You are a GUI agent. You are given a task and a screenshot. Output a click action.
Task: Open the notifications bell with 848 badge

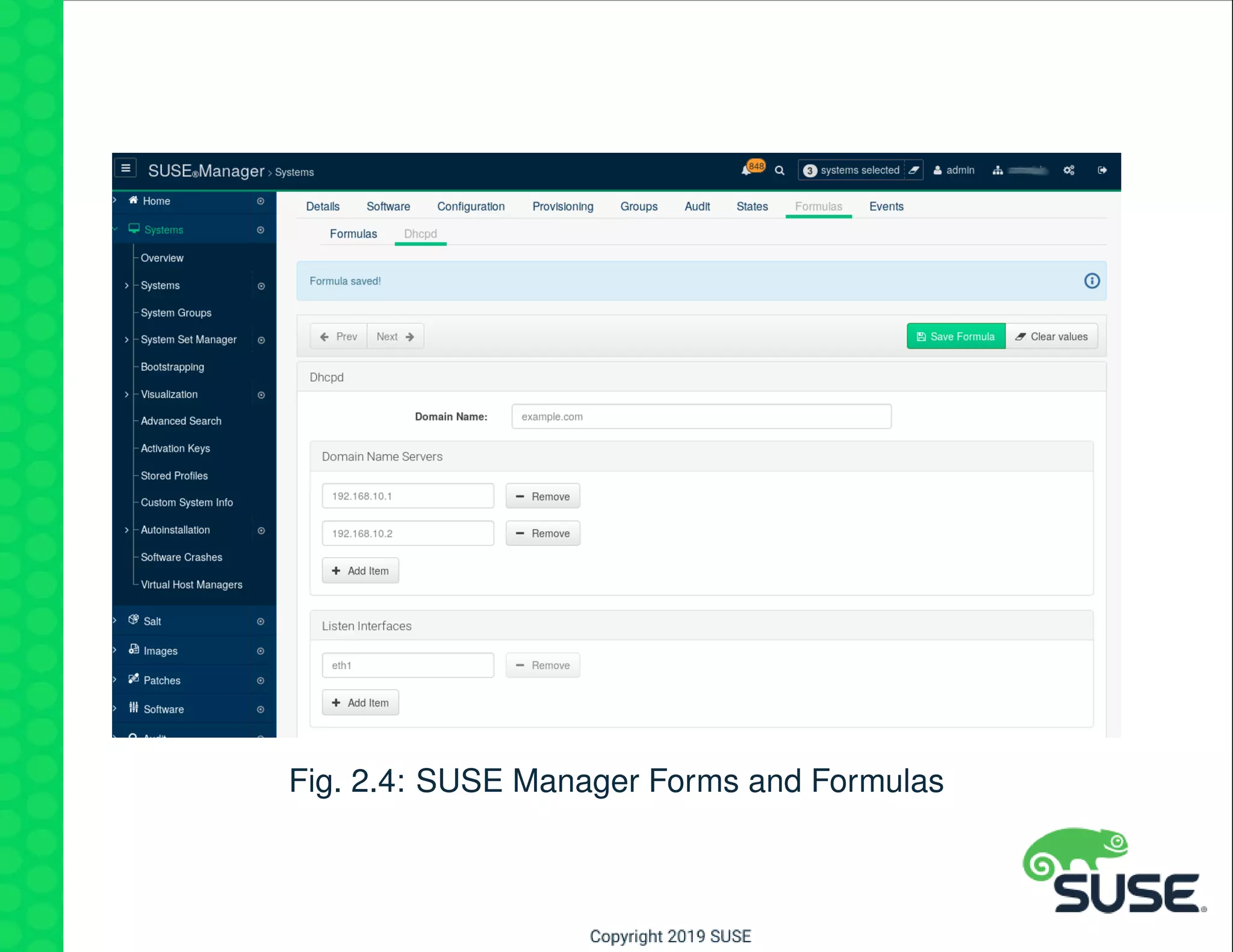(x=752, y=168)
